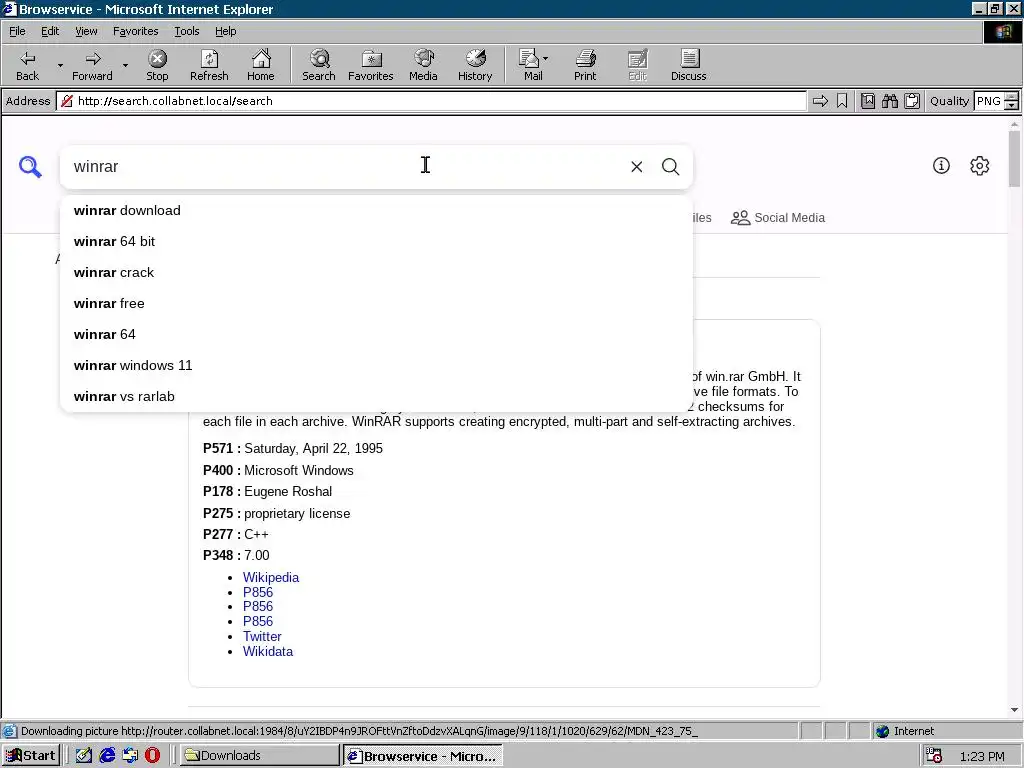Choose the 'winrar vs rarlab' suggestion
Screen dimensions: 1024x768
coord(376,396)
